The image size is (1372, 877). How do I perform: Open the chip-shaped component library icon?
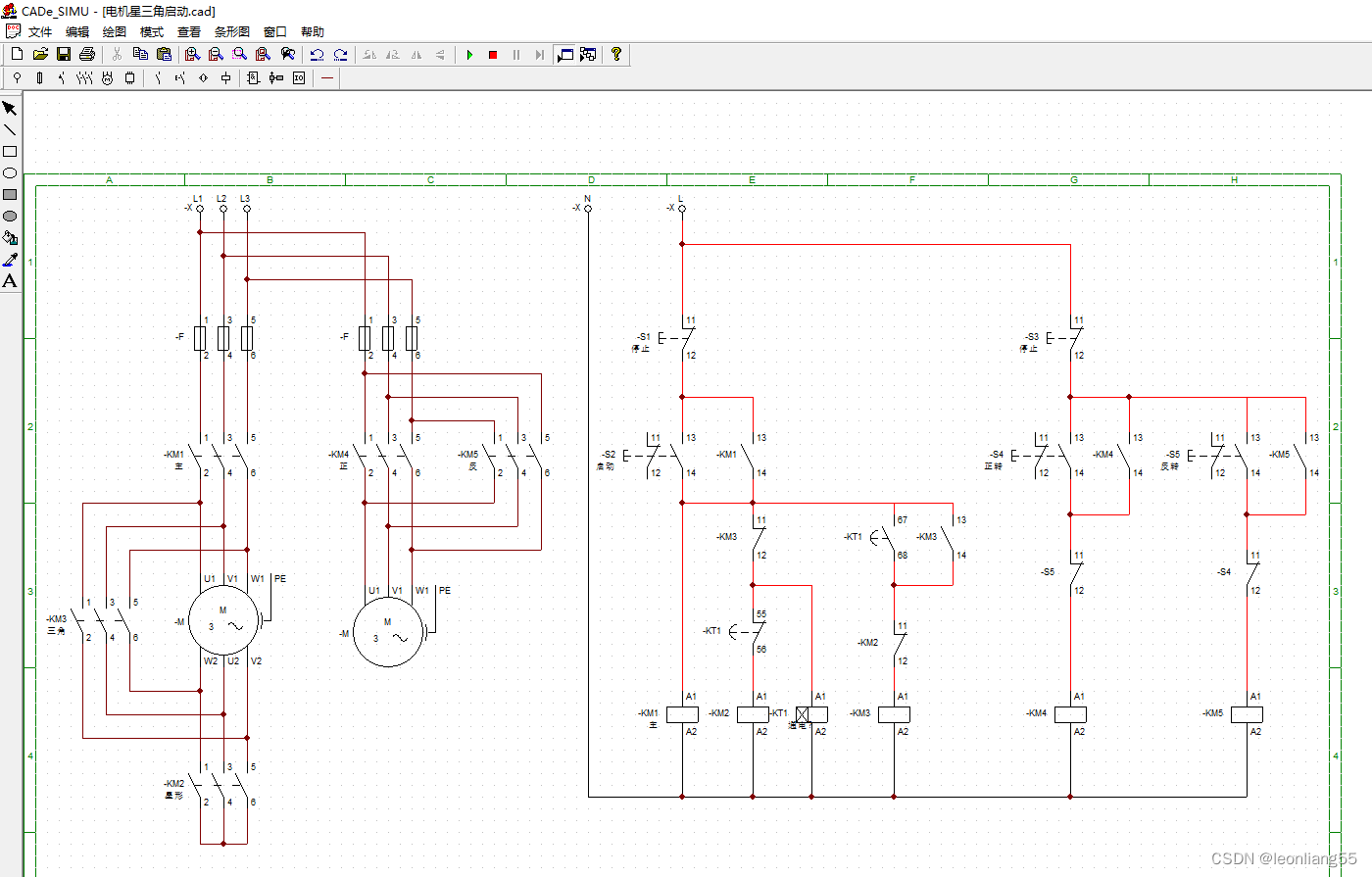coord(129,77)
